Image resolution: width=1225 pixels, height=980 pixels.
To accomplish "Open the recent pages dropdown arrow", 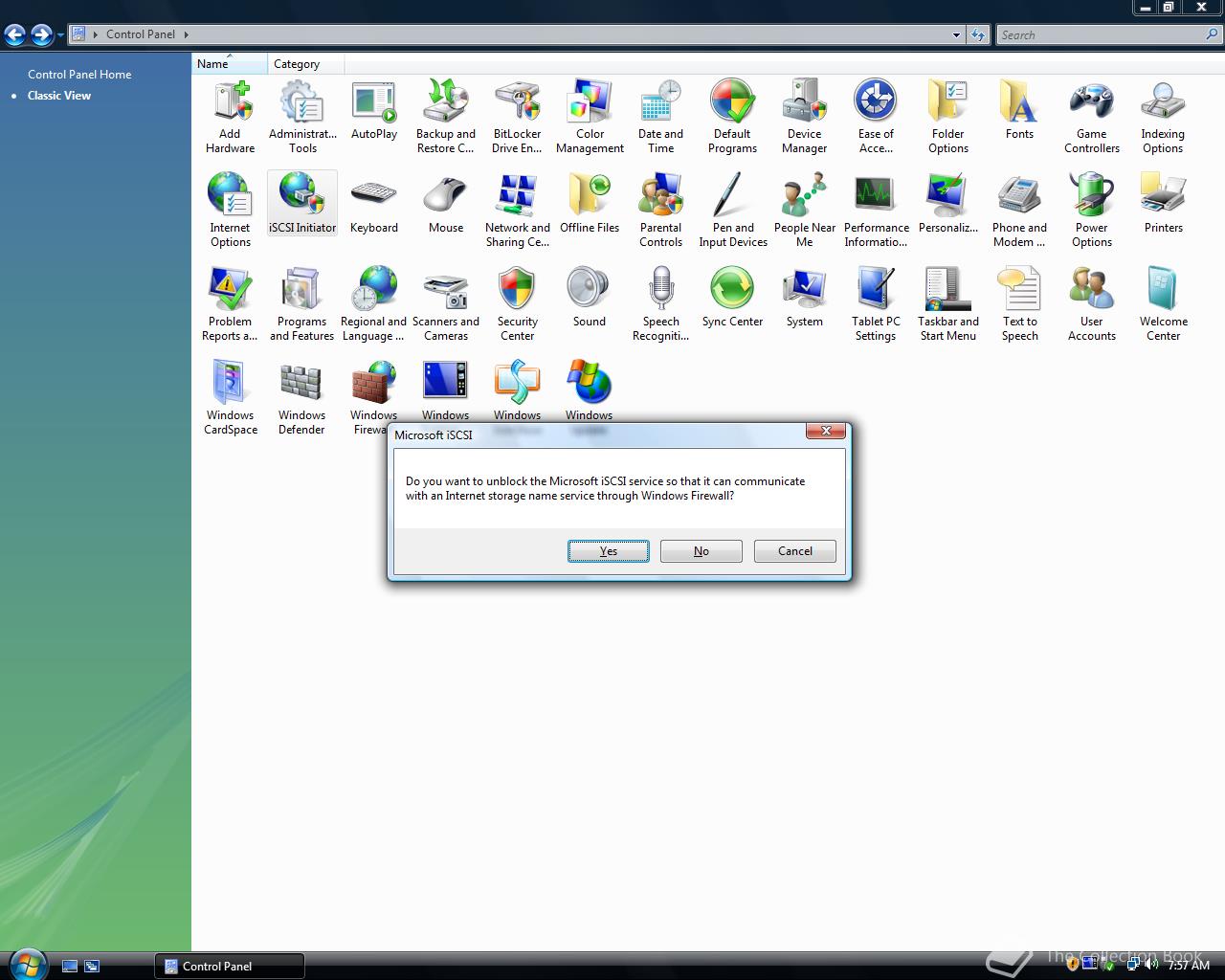I will (60, 35).
